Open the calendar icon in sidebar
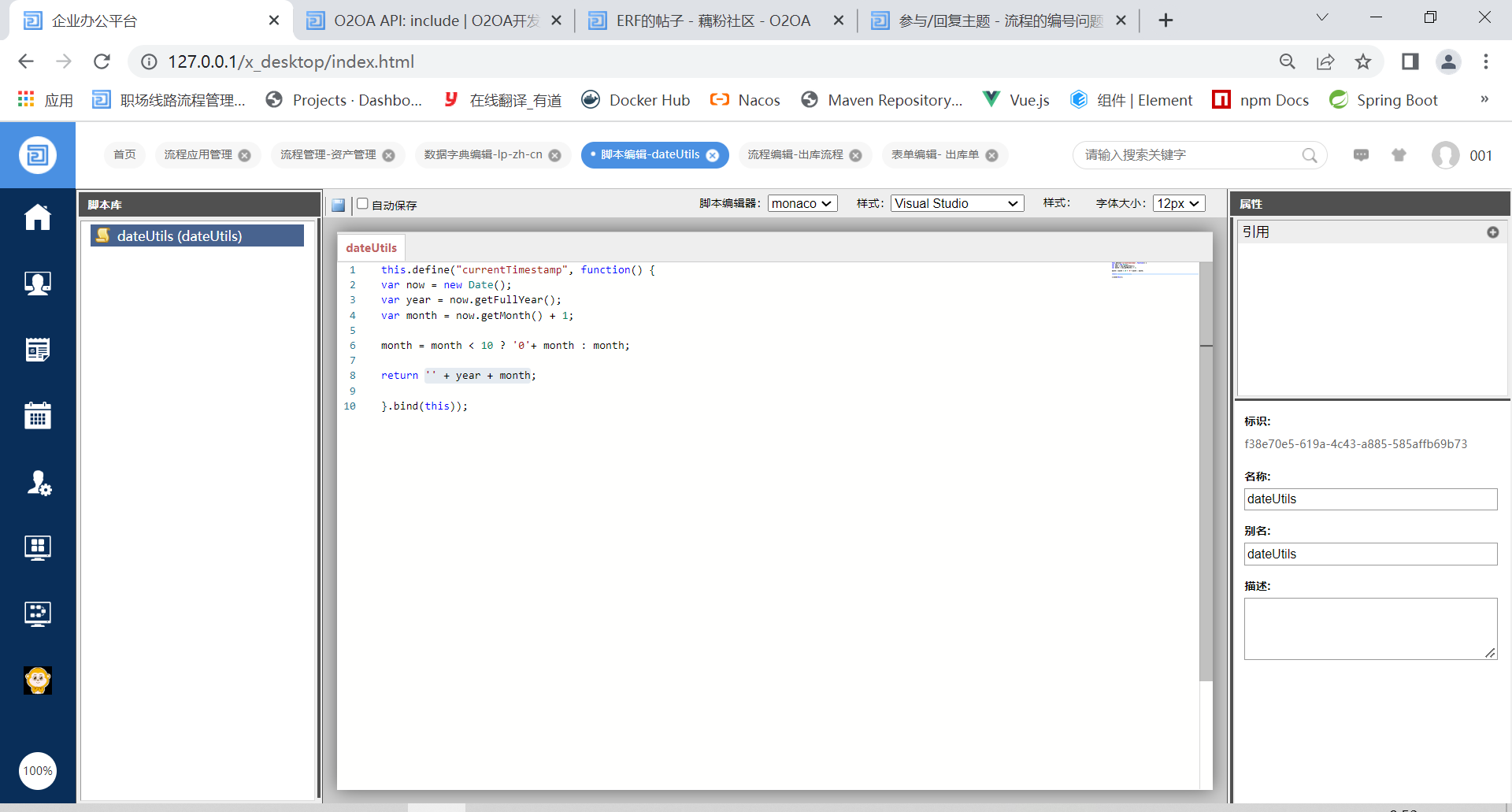1512x812 pixels. [37, 415]
